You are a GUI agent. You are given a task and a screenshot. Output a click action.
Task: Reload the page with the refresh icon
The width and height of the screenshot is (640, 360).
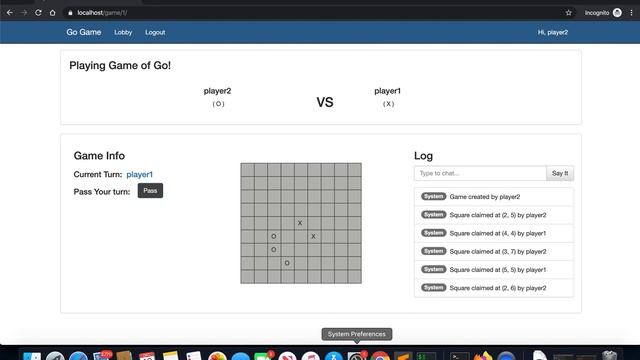[38, 13]
